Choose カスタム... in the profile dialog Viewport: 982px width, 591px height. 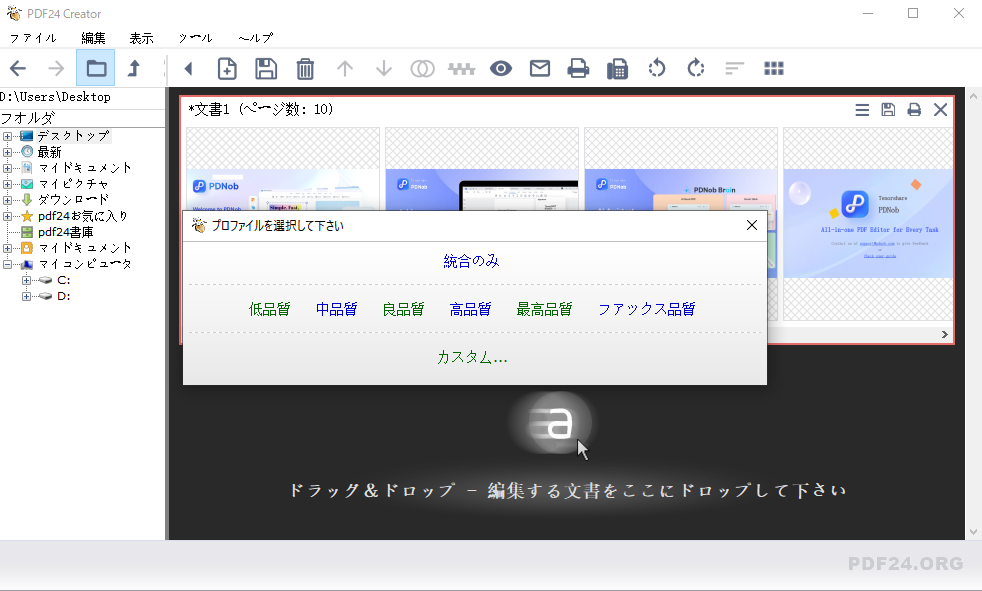473,355
